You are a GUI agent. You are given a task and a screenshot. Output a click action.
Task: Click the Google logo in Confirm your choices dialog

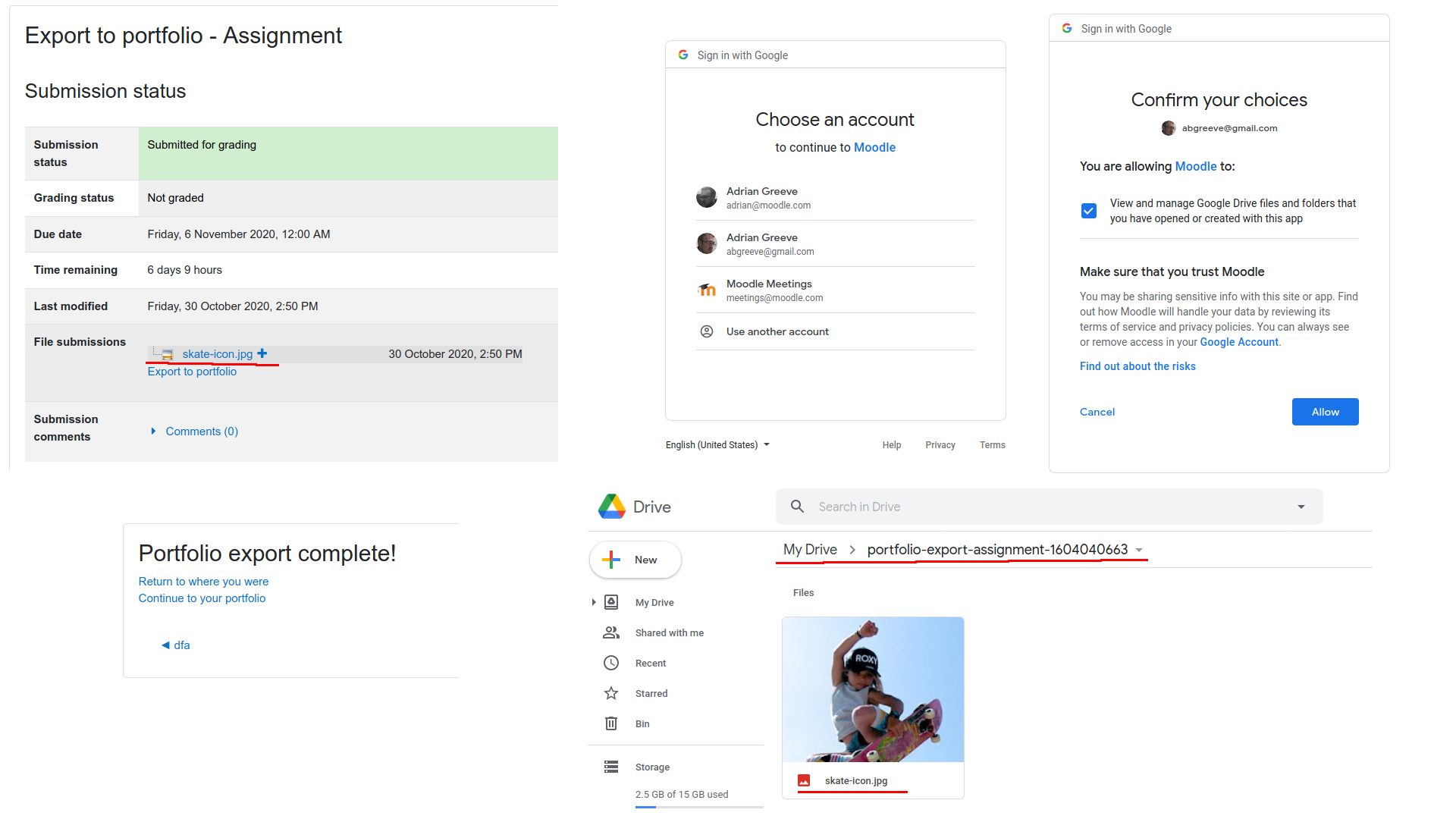coord(1067,28)
